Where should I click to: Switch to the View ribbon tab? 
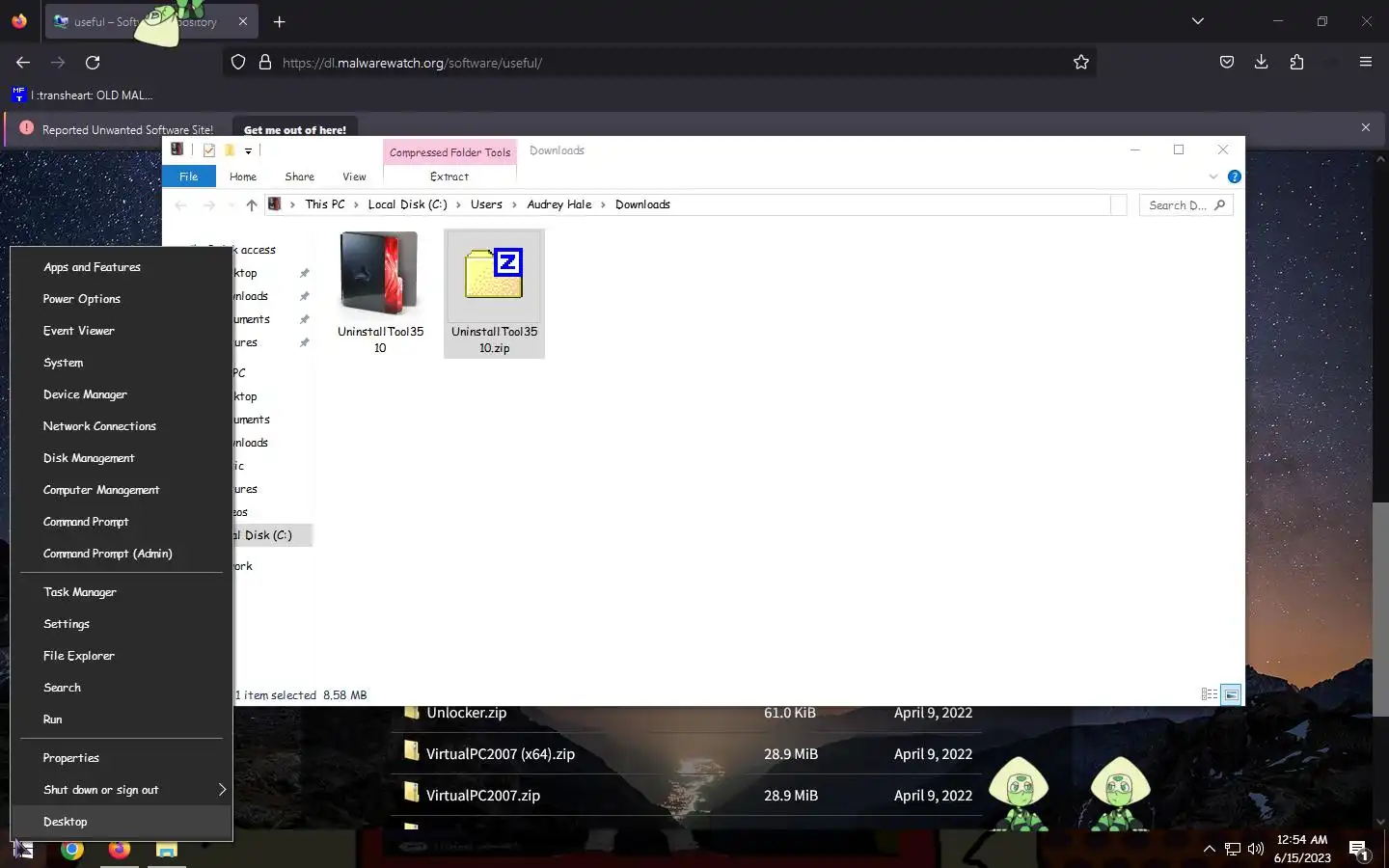click(354, 176)
